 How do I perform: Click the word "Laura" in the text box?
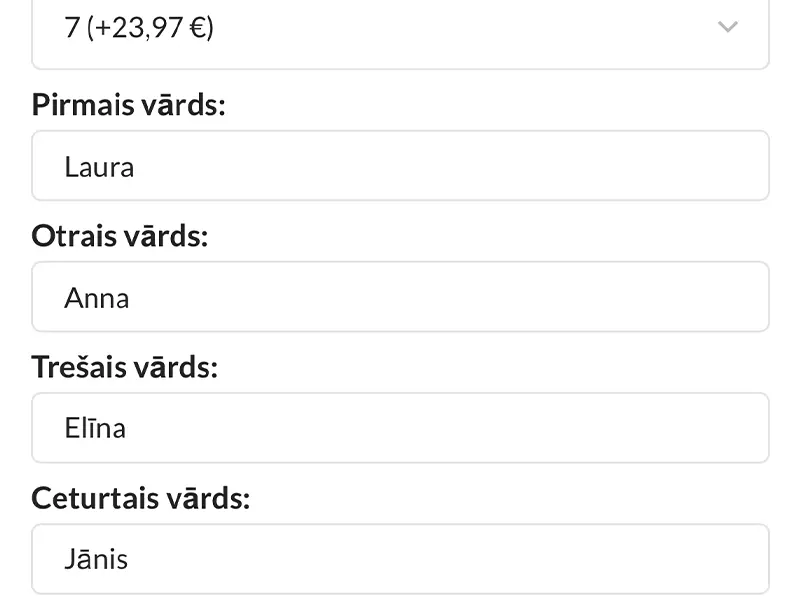tap(99, 166)
